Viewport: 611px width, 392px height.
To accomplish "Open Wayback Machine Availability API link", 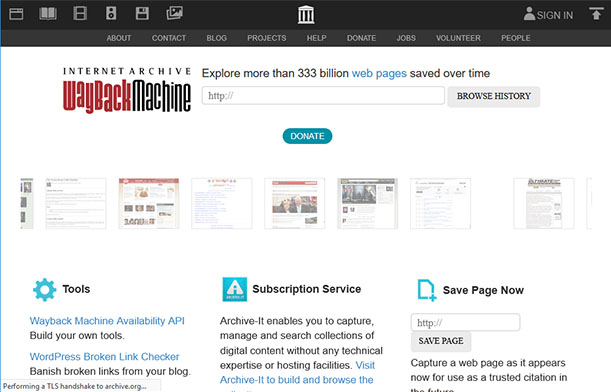I will coord(107,321).
